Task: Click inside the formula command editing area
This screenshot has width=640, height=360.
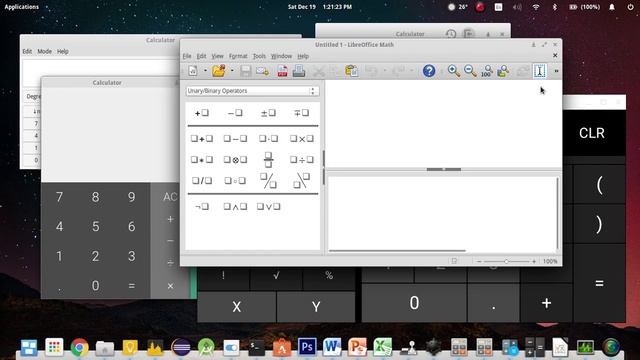Action: coord(442,213)
